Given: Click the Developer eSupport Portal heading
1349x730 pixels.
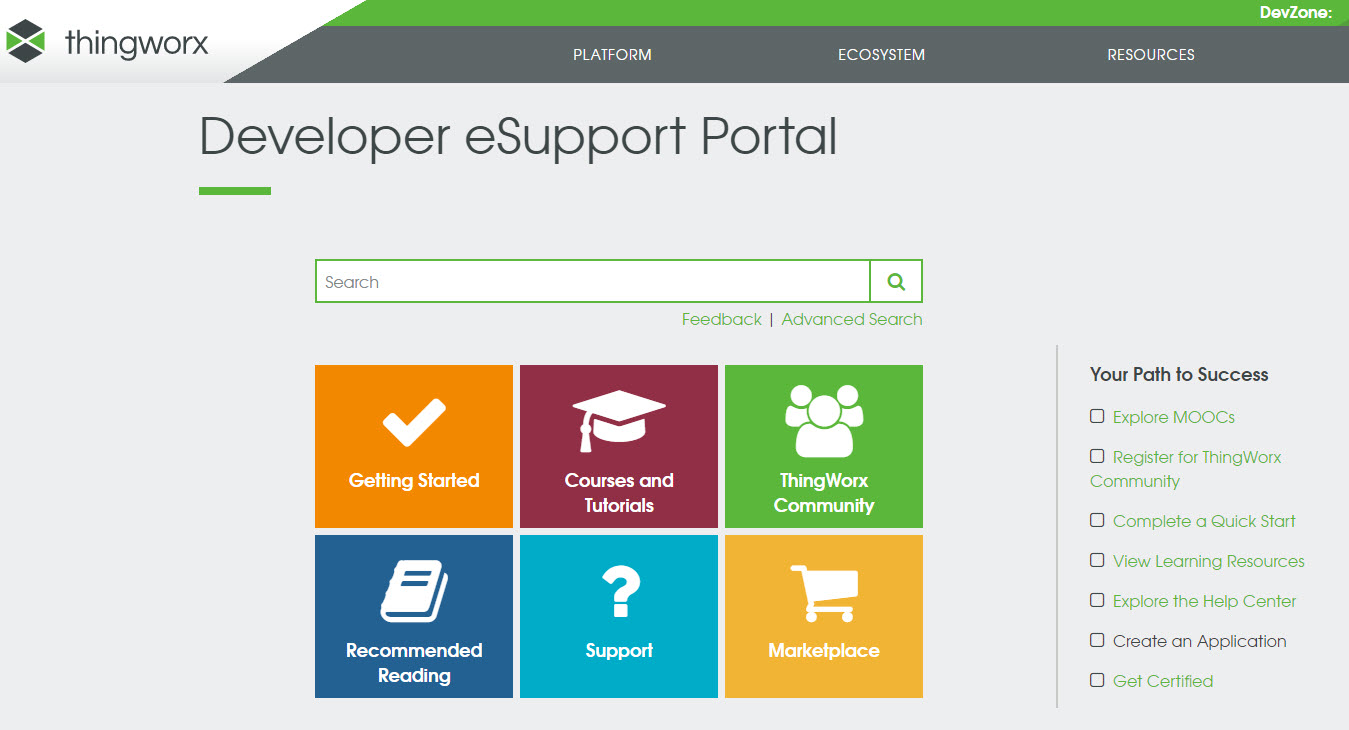Looking at the screenshot, I should tap(518, 136).
